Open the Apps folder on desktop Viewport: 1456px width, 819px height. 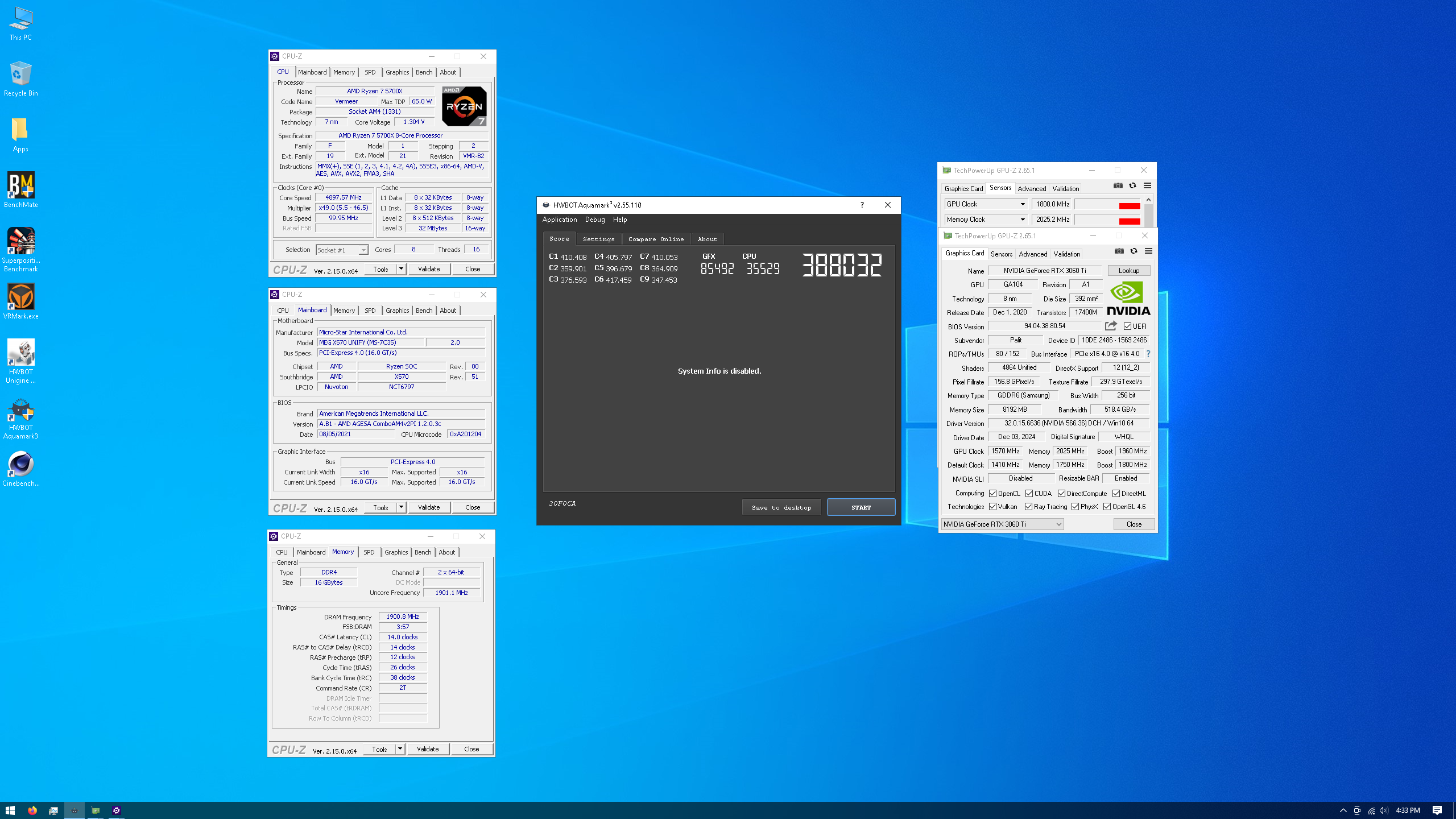click(20, 135)
